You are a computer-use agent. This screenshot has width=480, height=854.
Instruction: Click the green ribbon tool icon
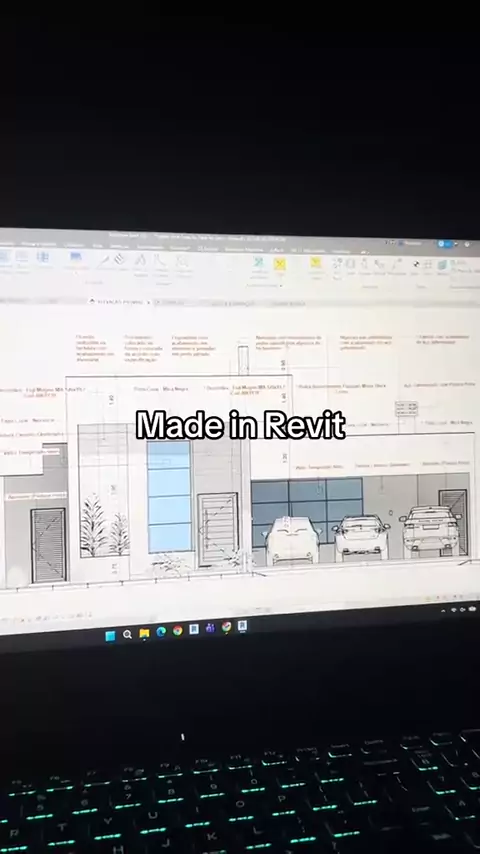(x=258, y=263)
